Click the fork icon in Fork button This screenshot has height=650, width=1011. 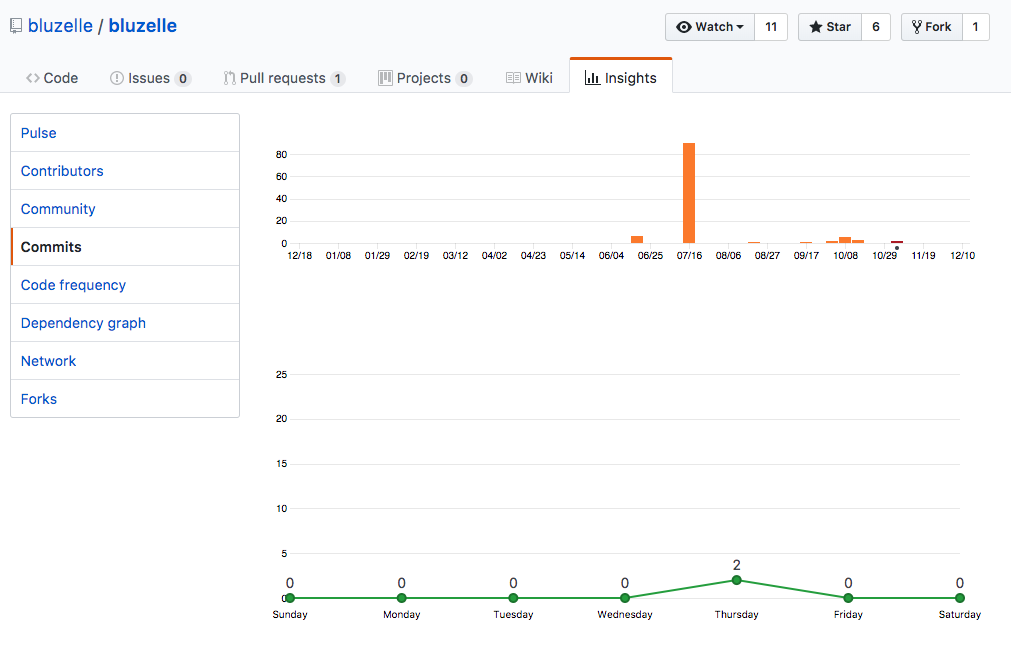tap(916, 27)
